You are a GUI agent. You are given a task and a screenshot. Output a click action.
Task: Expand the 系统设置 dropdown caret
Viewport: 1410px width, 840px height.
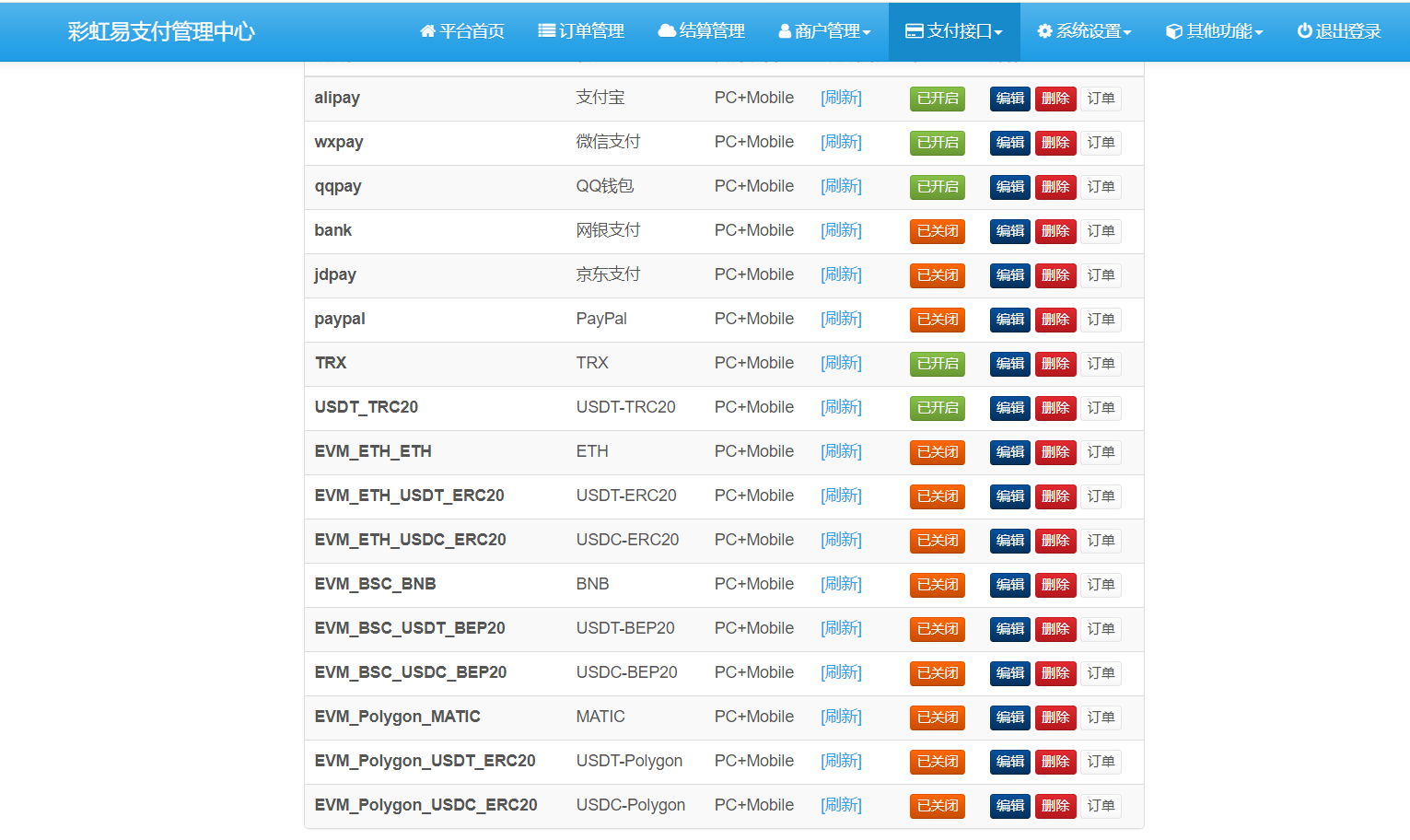coord(1127,33)
